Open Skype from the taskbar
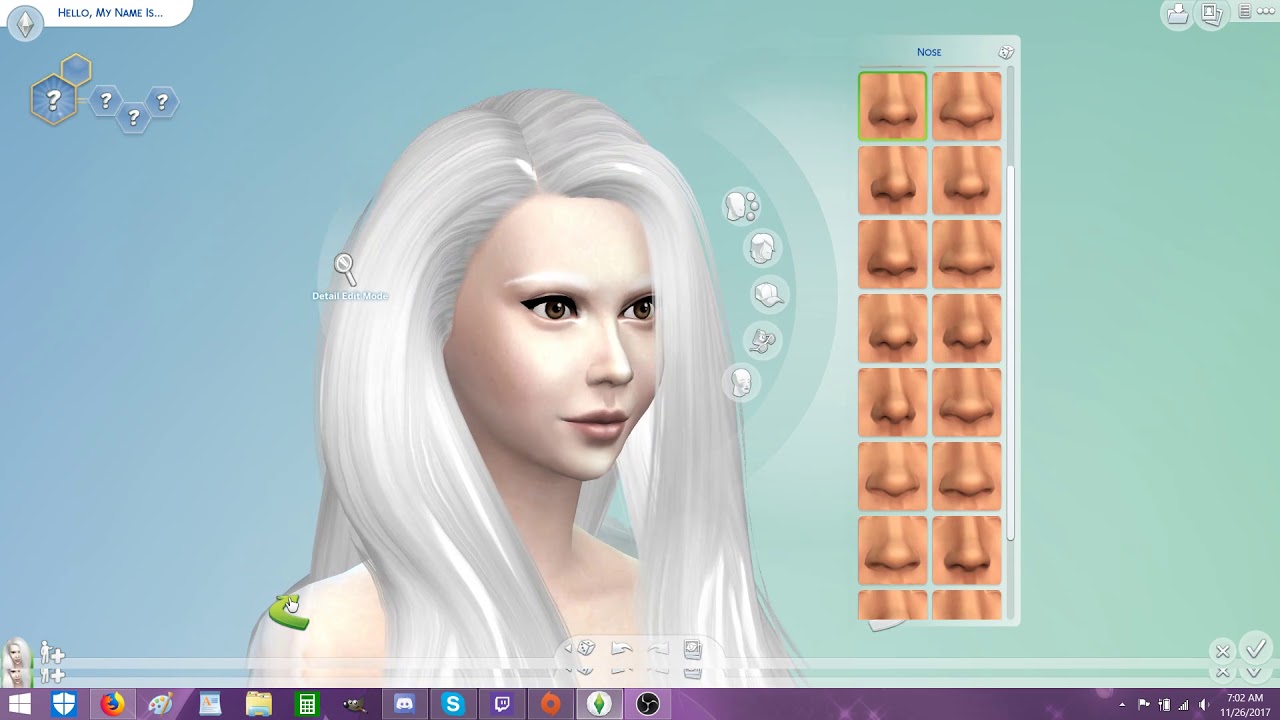1280x720 pixels. [x=453, y=704]
